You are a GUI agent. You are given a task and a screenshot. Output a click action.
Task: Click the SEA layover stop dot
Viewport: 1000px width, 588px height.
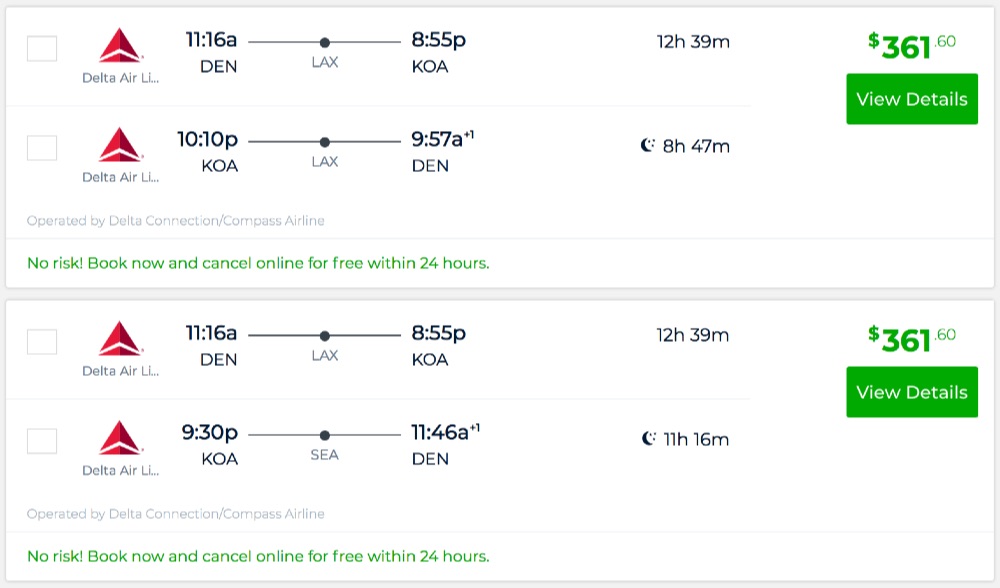(324, 435)
